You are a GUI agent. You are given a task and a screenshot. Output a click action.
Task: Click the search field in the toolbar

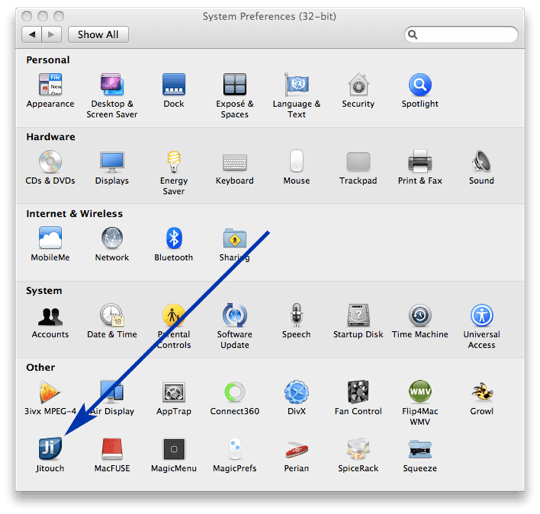pyautogui.click(x=461, y=34)
